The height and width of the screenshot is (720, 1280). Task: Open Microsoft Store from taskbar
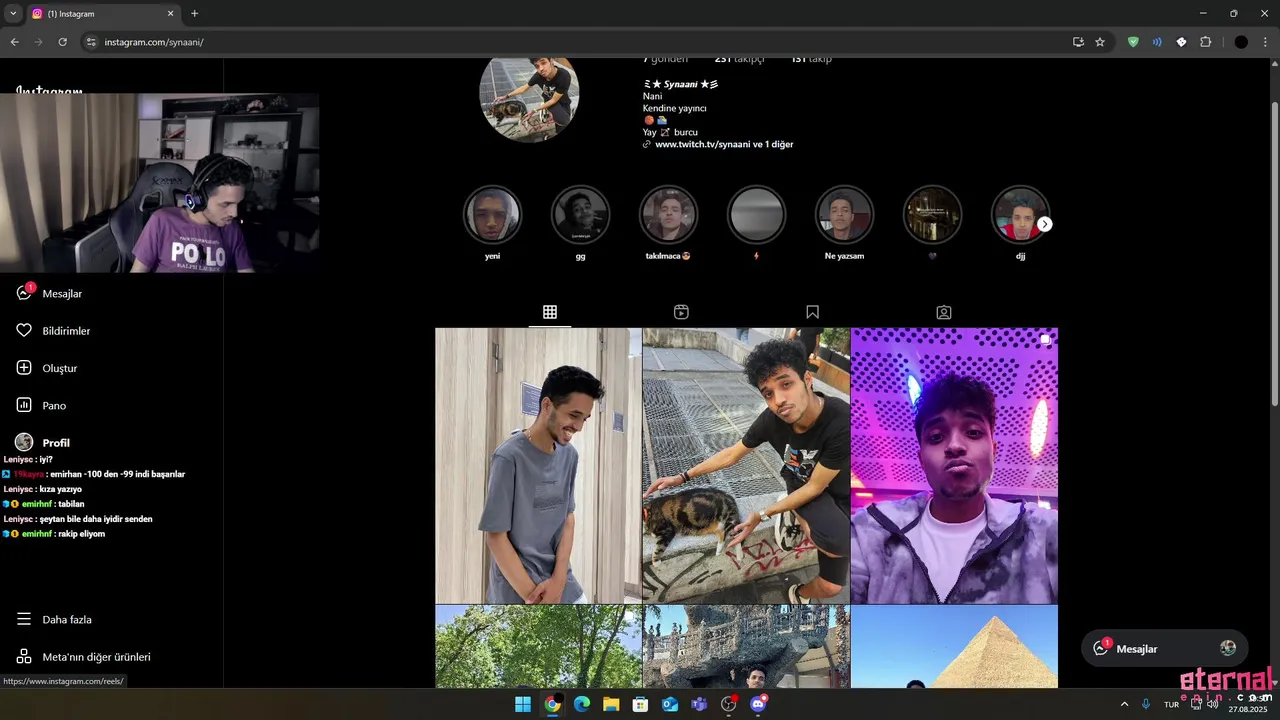(640, 704)
